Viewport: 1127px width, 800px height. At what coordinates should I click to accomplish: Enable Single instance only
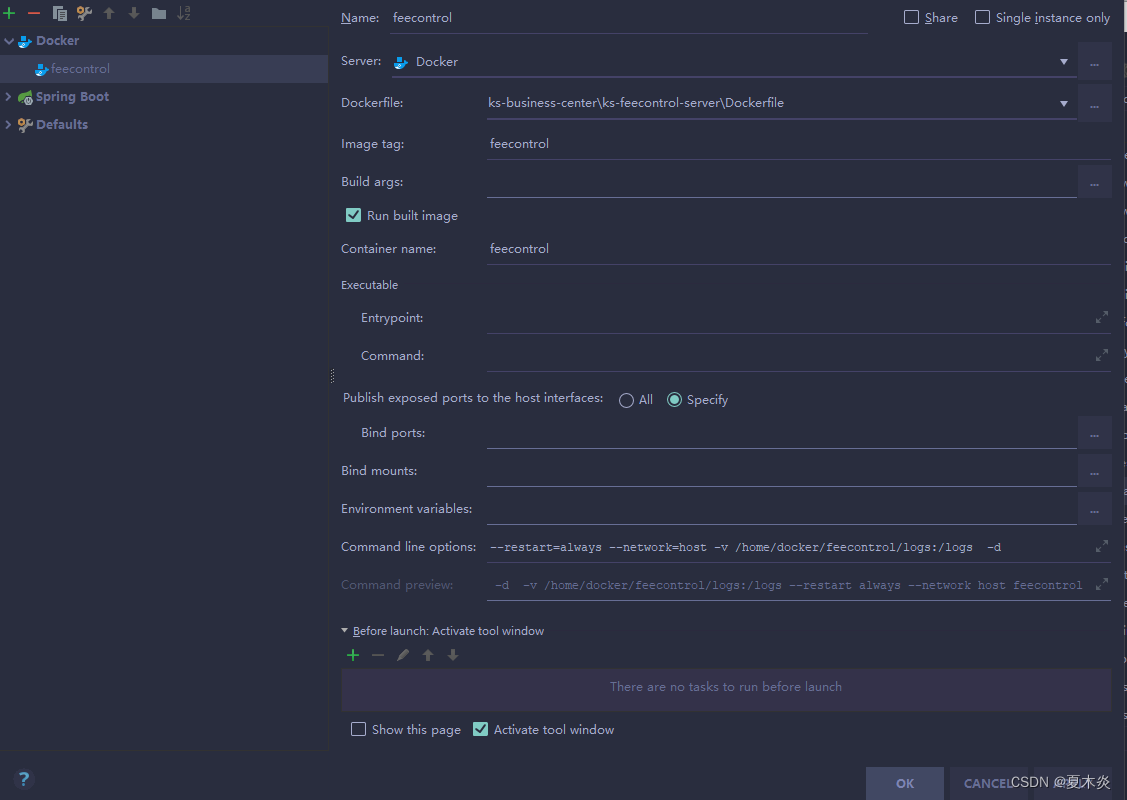click(x=982, y=17)
